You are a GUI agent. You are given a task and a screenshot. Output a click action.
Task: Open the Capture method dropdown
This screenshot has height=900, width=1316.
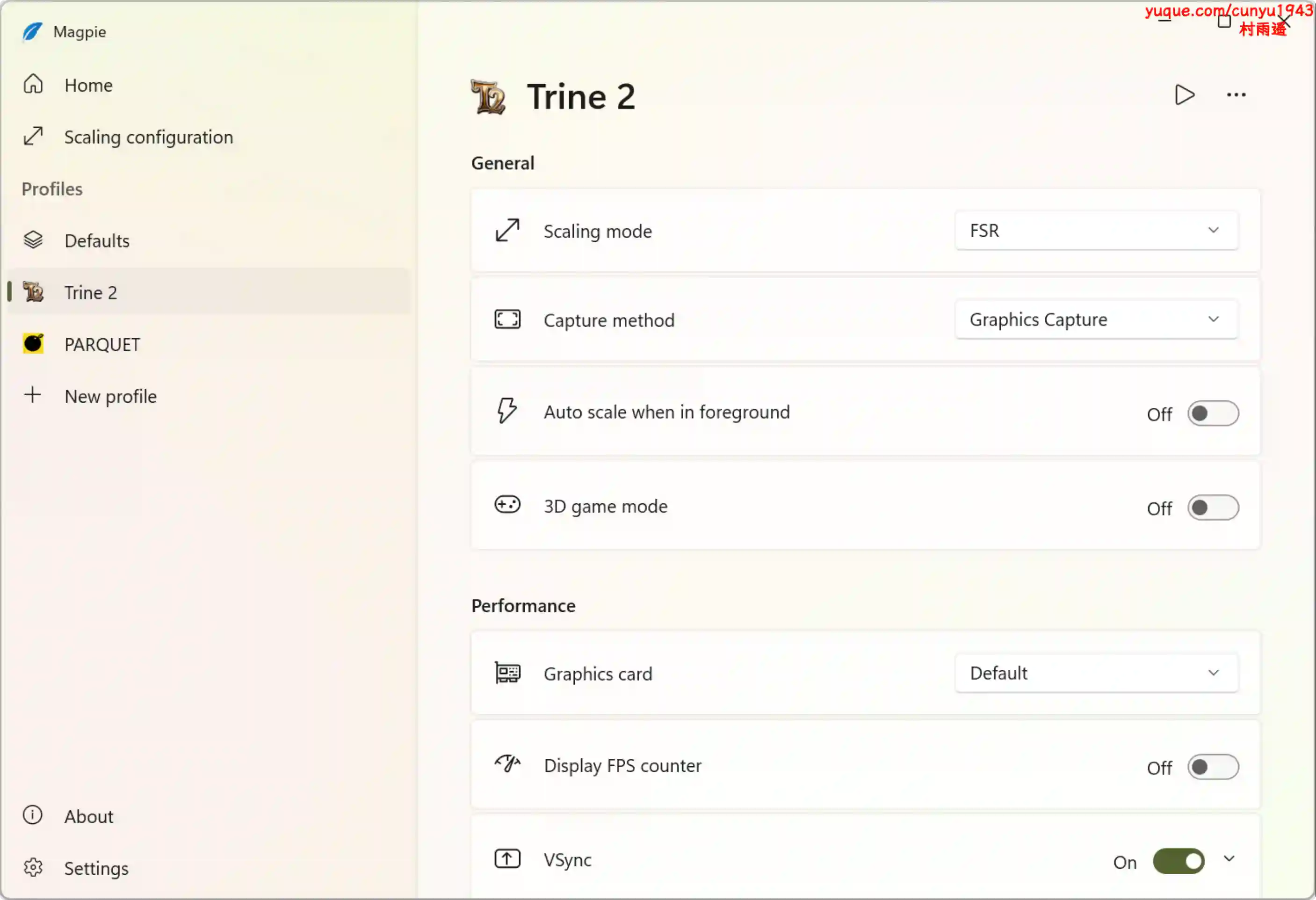click(x=1096, y=319)
